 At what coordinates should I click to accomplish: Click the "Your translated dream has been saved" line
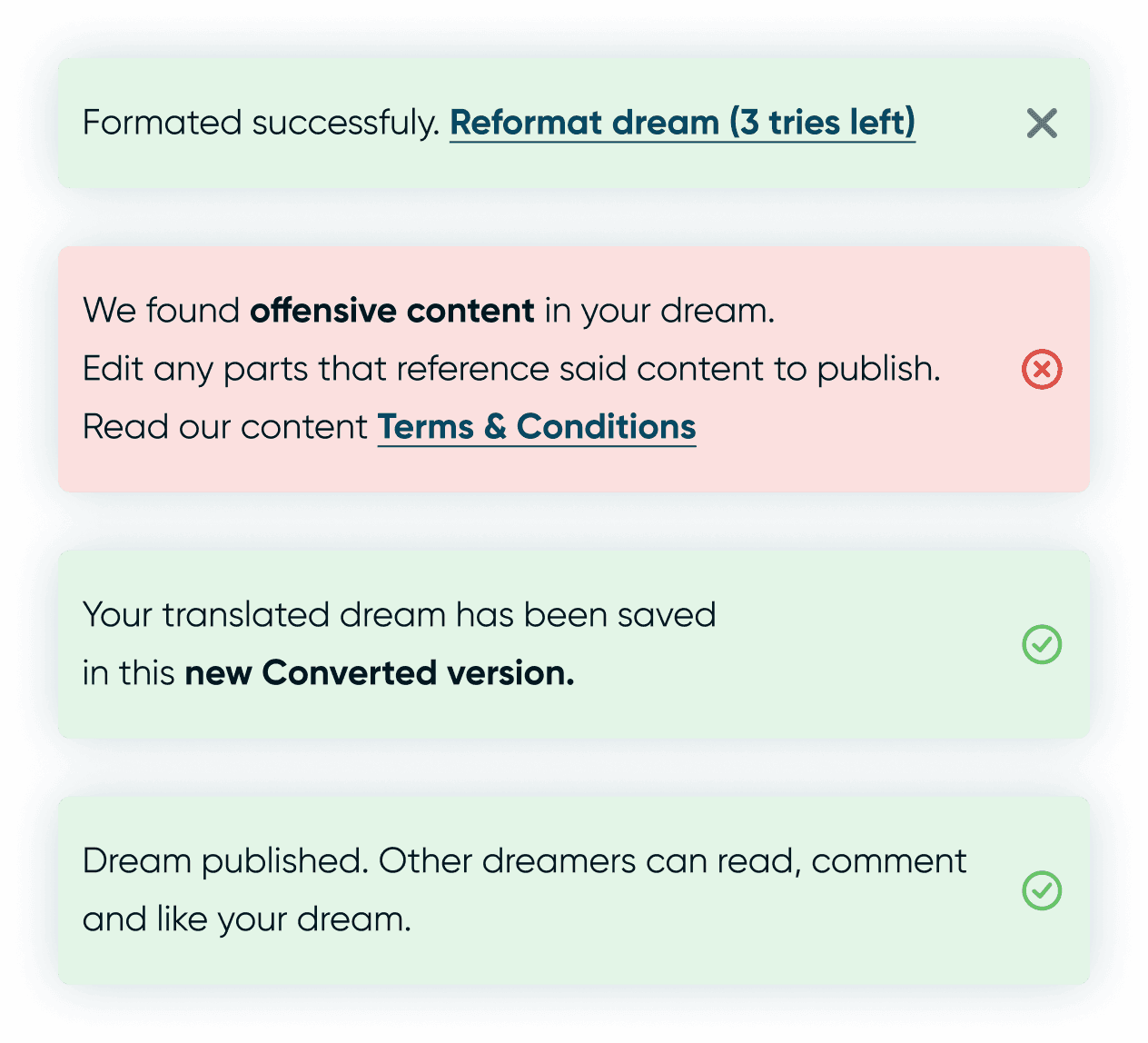coord(399,615)
